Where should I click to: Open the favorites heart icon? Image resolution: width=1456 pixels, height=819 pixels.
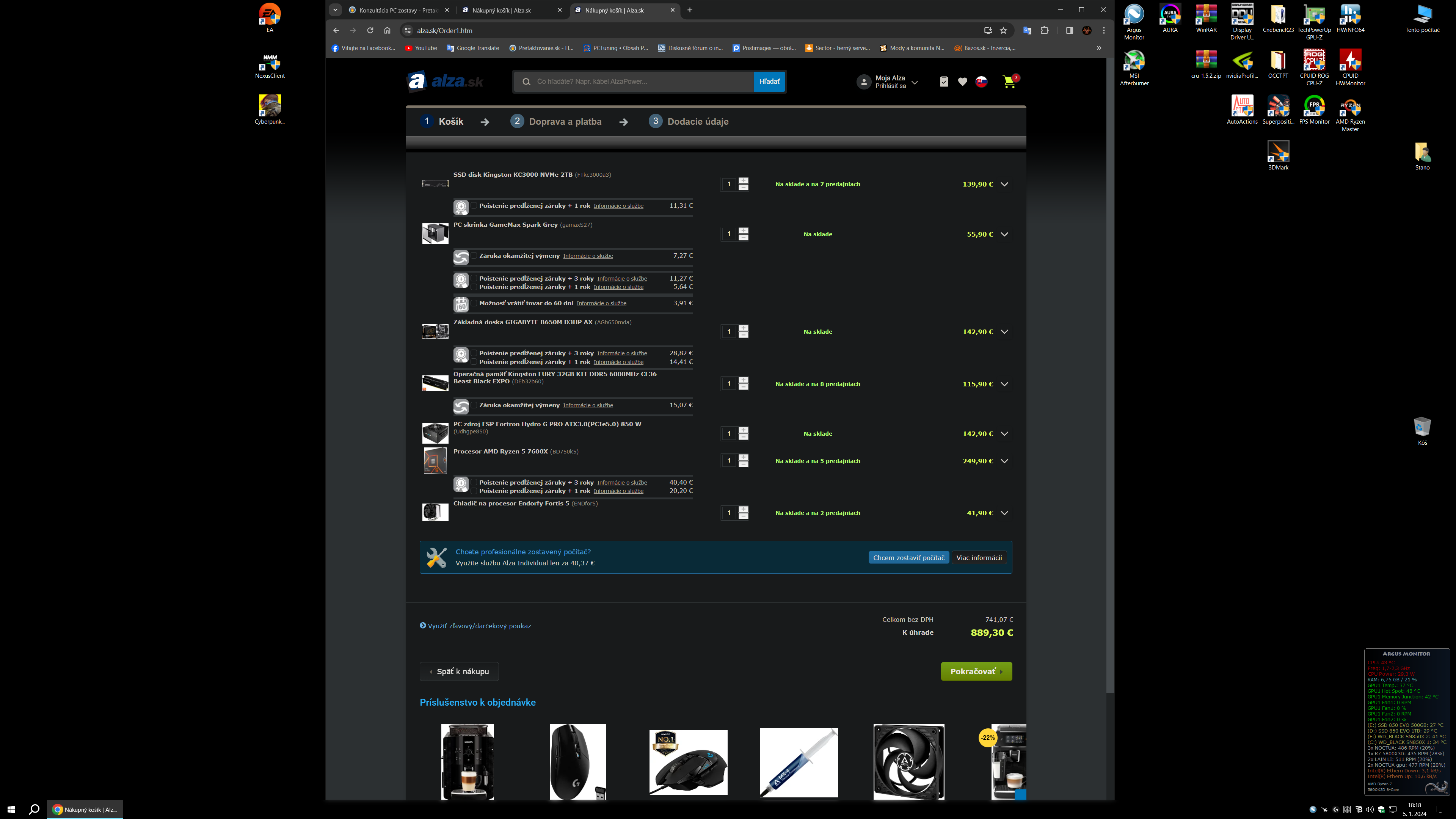pos(963,82)
